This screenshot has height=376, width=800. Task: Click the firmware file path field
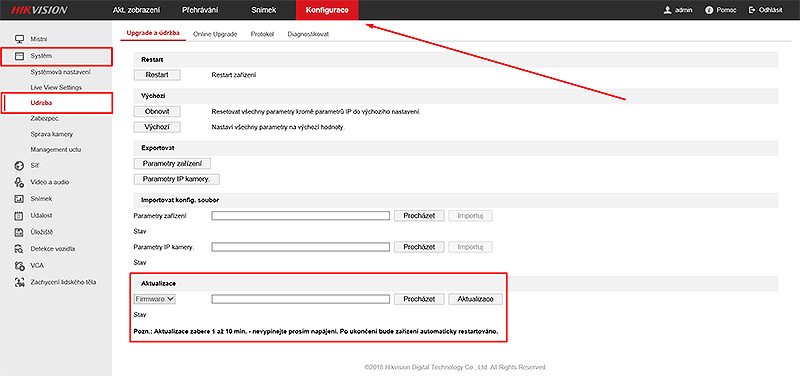pyautogui.click(x=301, y=299)
